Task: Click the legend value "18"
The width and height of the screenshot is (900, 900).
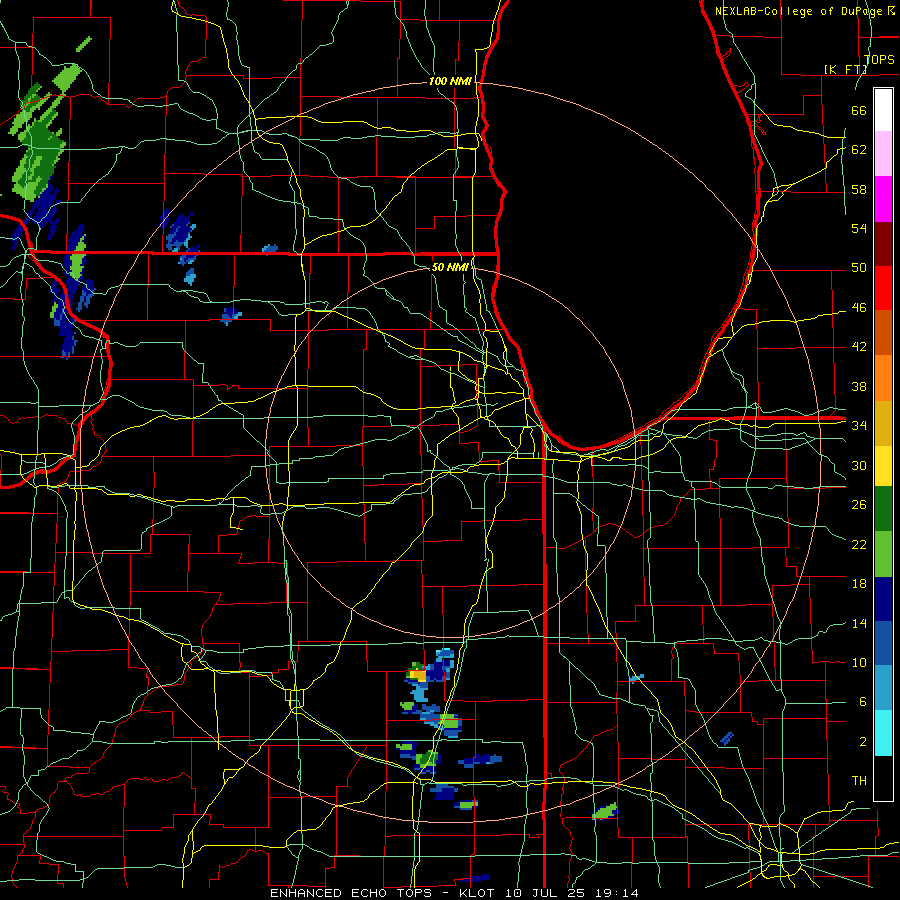Action: [x=859, y=584]
